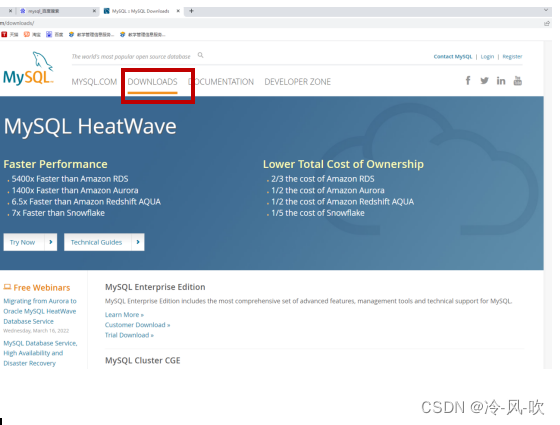Image resolution: width=560 pixels, height=425 pixels.
Task: Click the Login link
Action: [x=487, y=56]
